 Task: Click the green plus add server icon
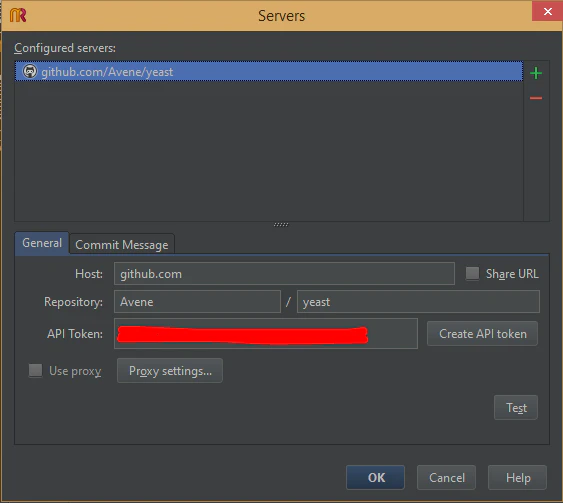click(536, 73)
